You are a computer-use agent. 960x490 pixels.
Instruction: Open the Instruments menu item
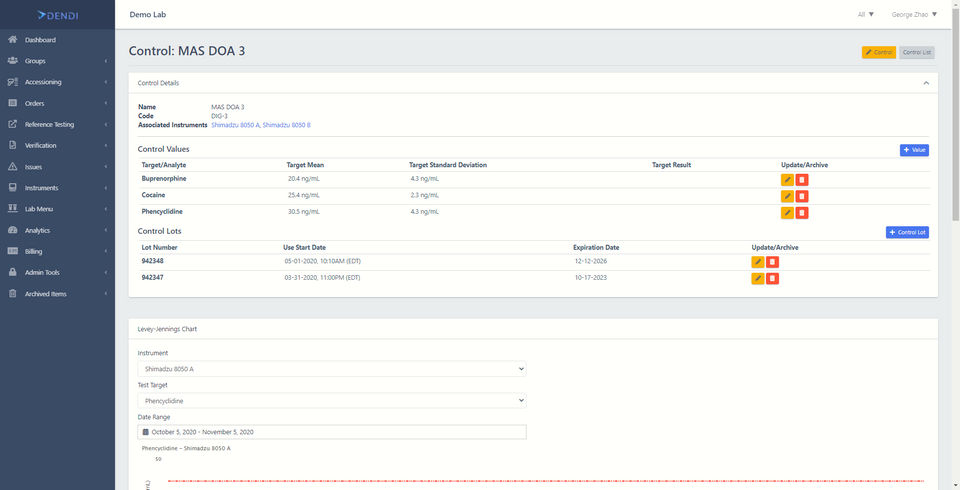[x=42, y=188]
